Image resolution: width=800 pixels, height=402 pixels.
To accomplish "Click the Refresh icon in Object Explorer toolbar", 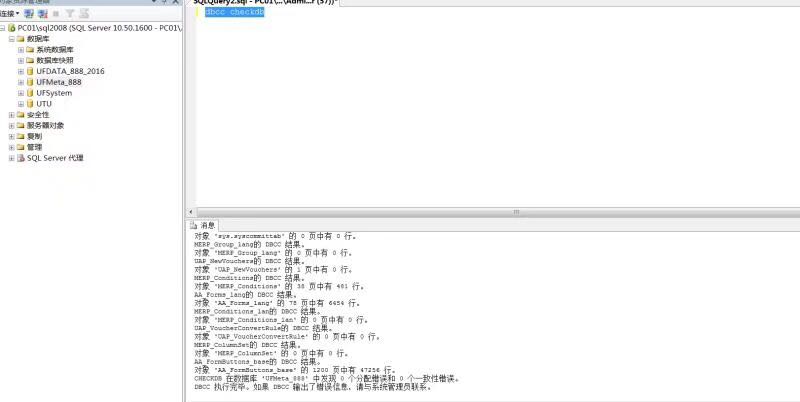I will point(84,13).
